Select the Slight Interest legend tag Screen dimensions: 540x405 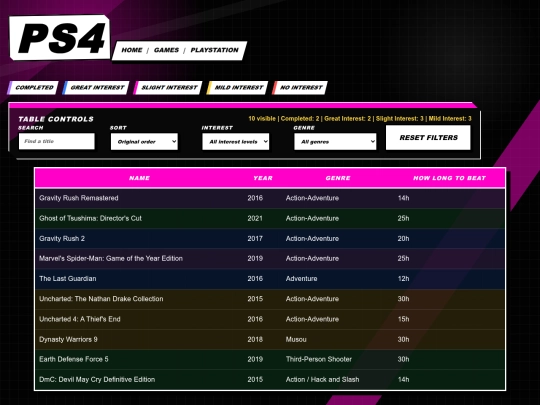(168, 87)
